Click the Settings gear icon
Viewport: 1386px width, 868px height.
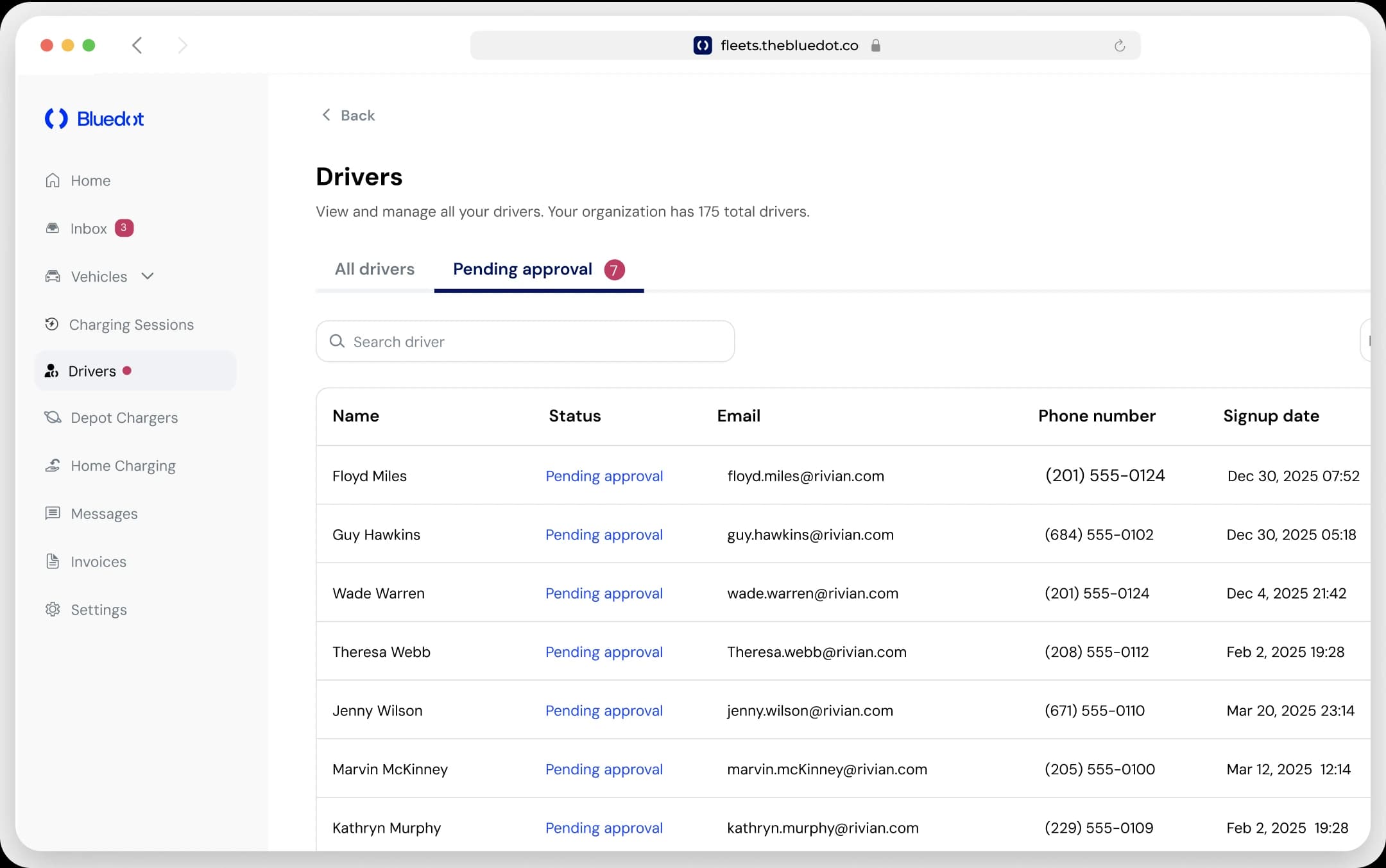click(53, 609)
